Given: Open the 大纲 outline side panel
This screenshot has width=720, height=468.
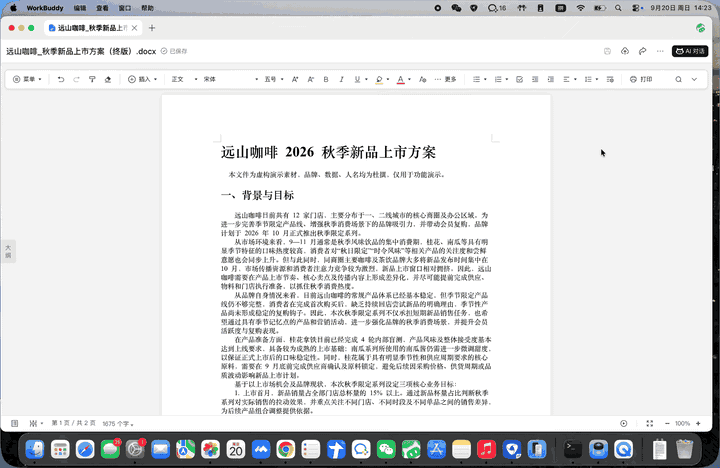Looking at the screenshot, I should tap(8, 251).
